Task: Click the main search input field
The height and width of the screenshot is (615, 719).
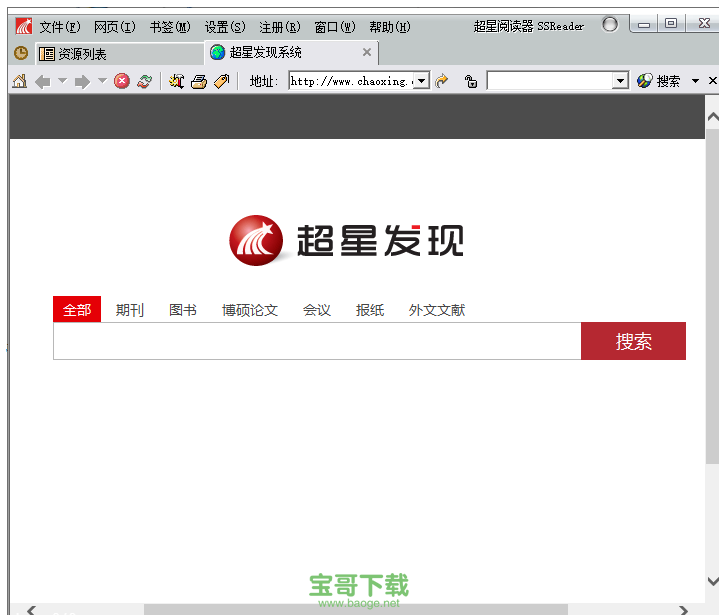Action: pos(316,341)
